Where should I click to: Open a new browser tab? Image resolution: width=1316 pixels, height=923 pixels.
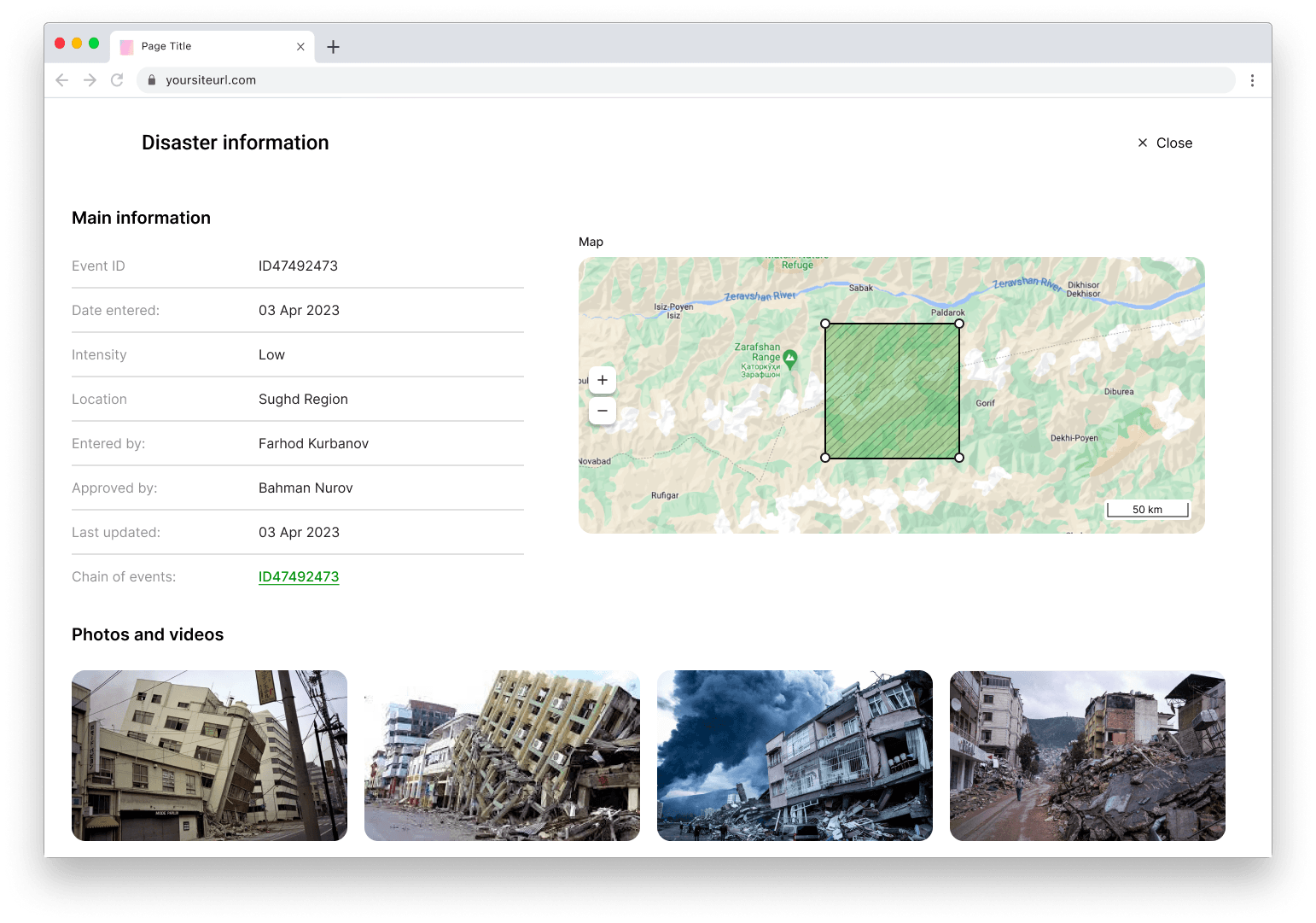click(334, 47)
